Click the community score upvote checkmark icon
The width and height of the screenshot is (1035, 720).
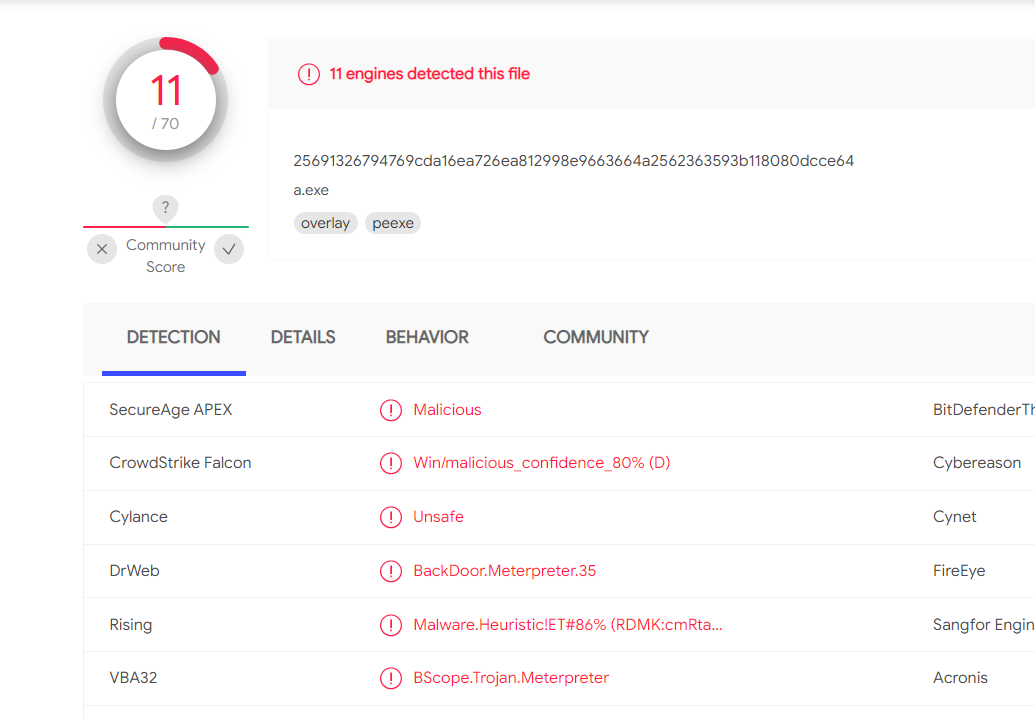(x=229, y=249)
